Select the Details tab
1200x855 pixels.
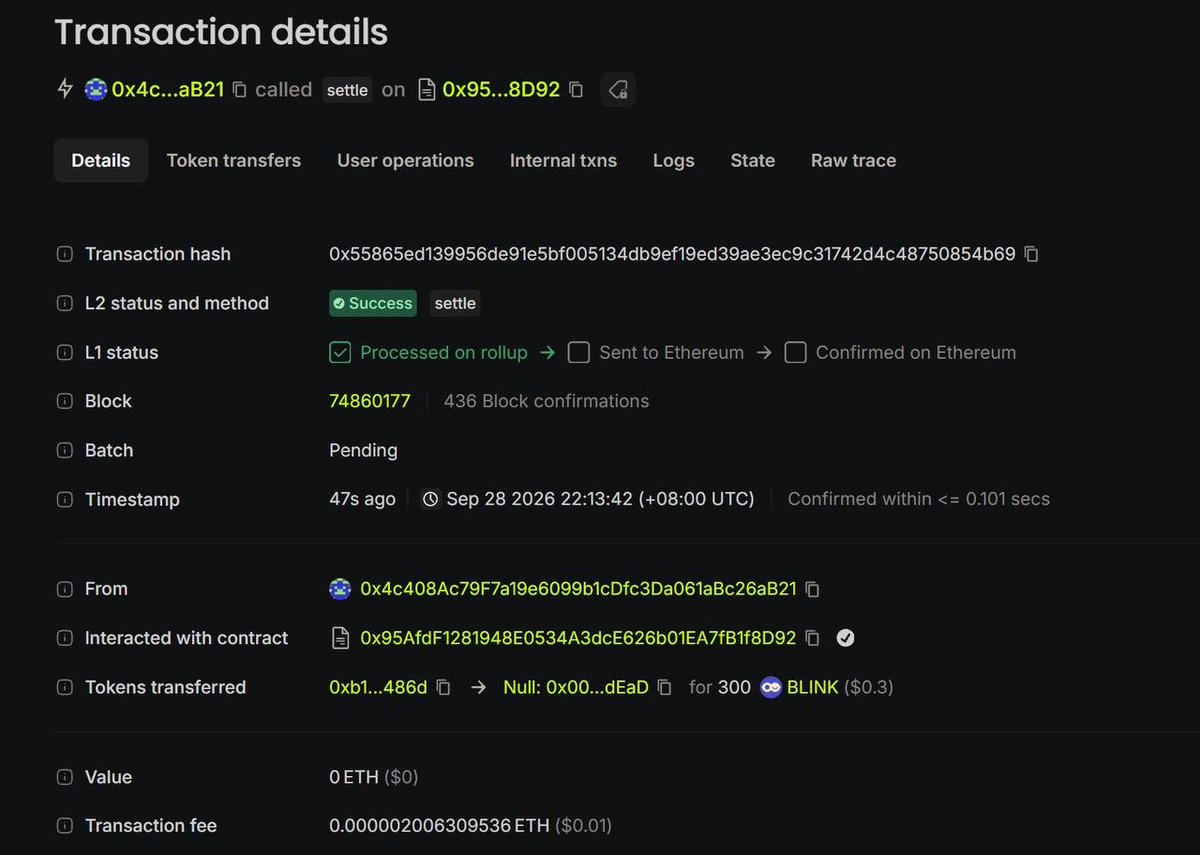[101, 160]
